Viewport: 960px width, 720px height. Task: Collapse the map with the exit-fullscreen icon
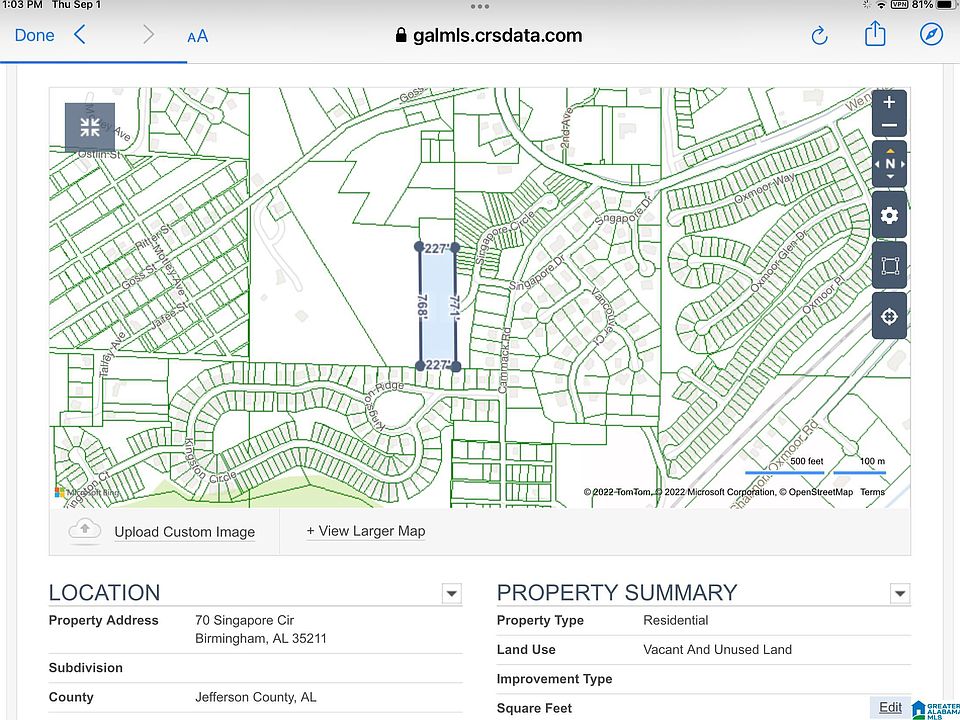coord(89,128)
